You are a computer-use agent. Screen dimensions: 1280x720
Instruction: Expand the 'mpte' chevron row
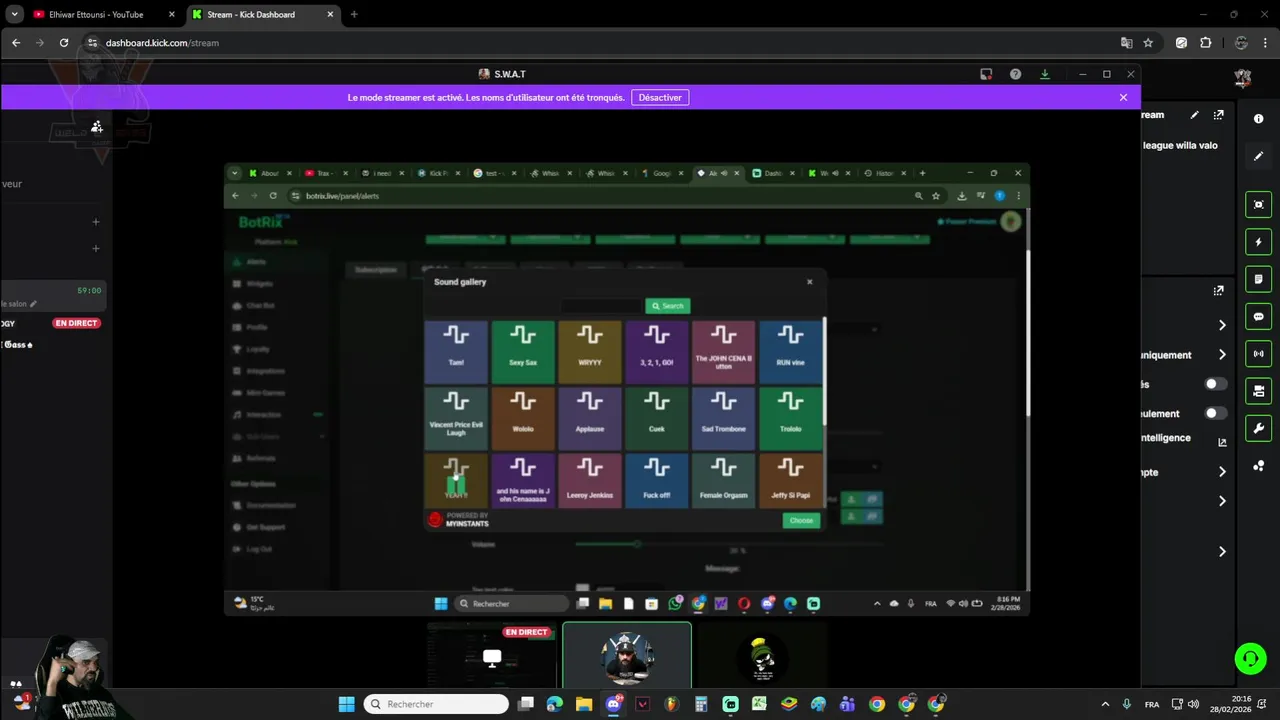click(x=1222, y=472)
